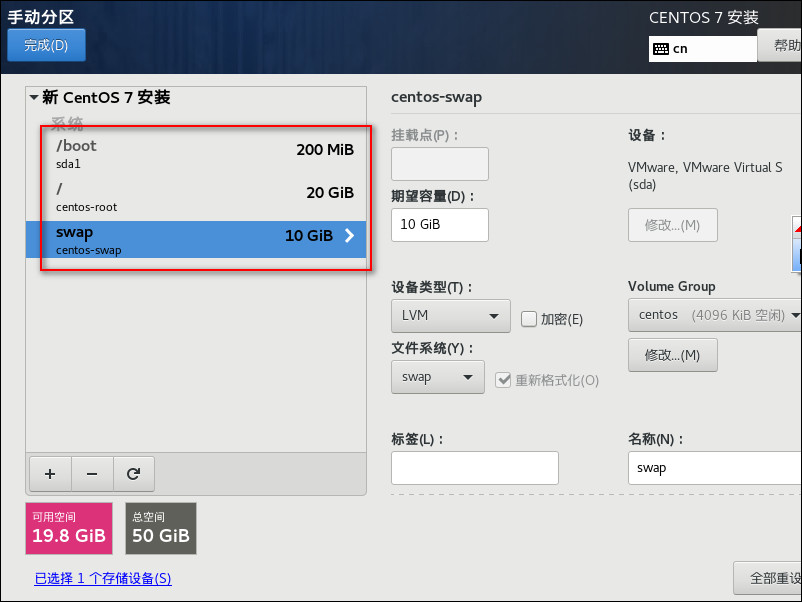802x602 pixels.
Task: Toggle the 重新格式化(O) reformat checkbox
Action: point(503,380)
